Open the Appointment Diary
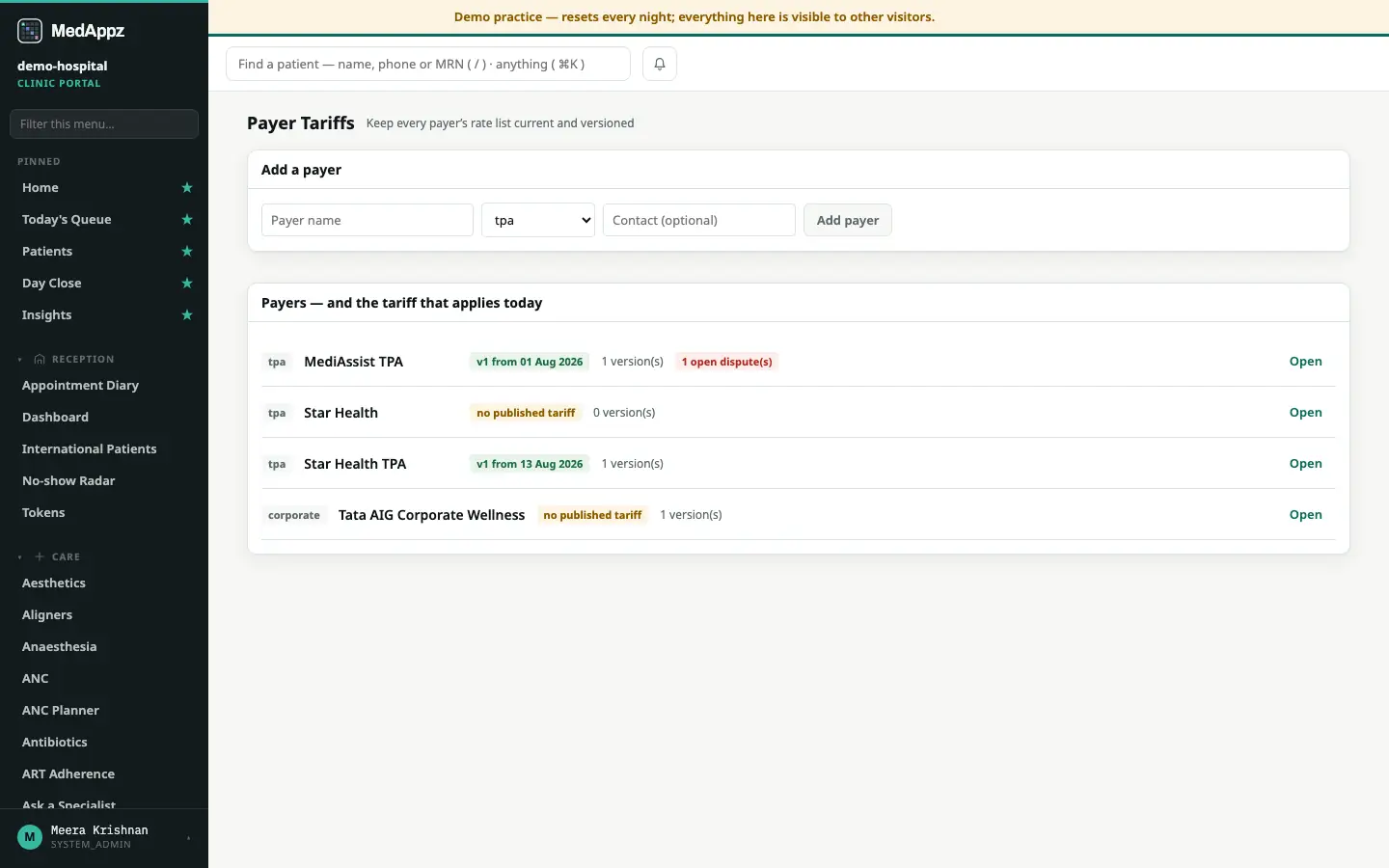1389x868 pixels. point(80,386)
